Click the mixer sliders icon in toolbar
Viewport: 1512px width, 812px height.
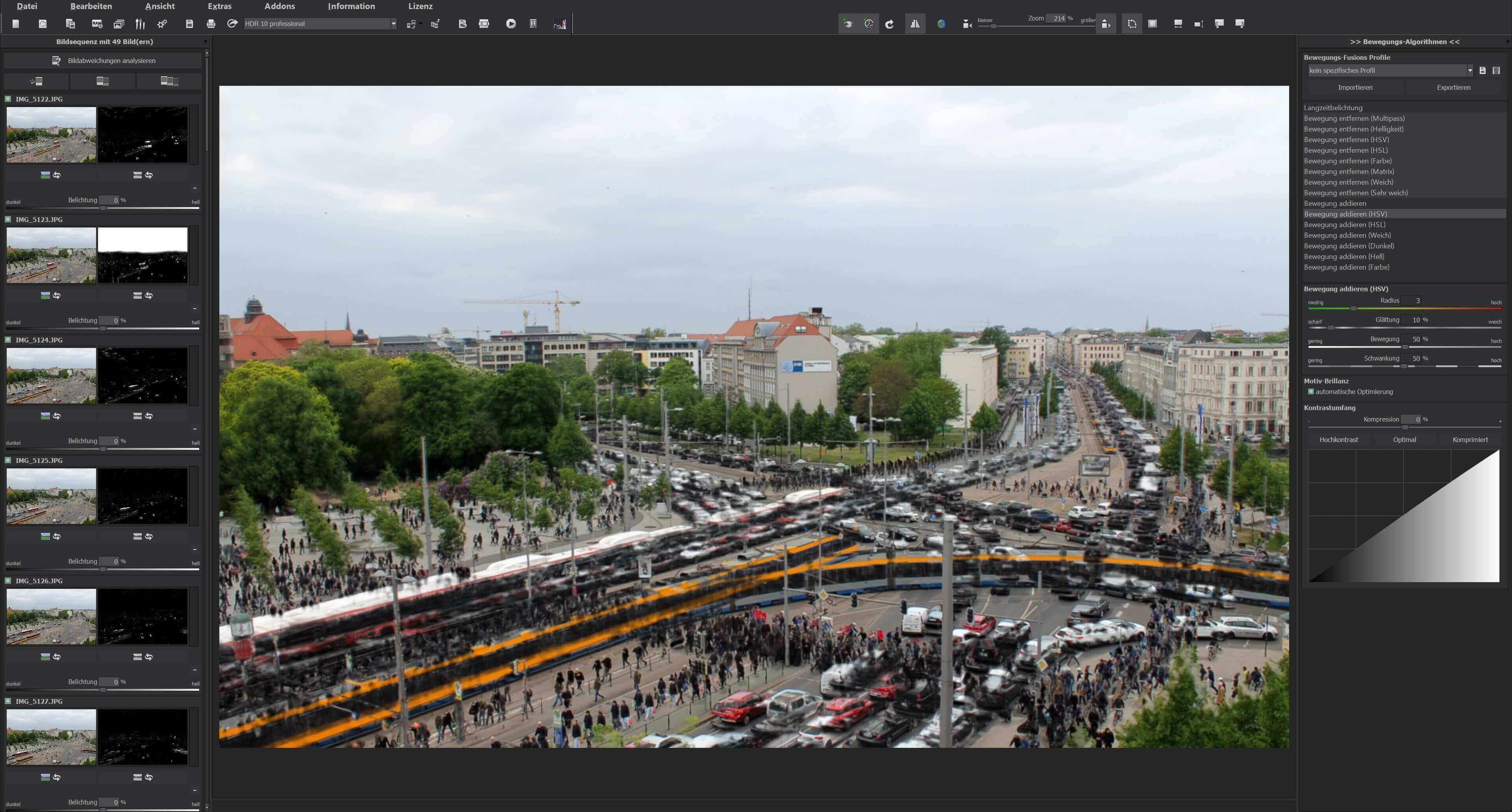point(140,24)
